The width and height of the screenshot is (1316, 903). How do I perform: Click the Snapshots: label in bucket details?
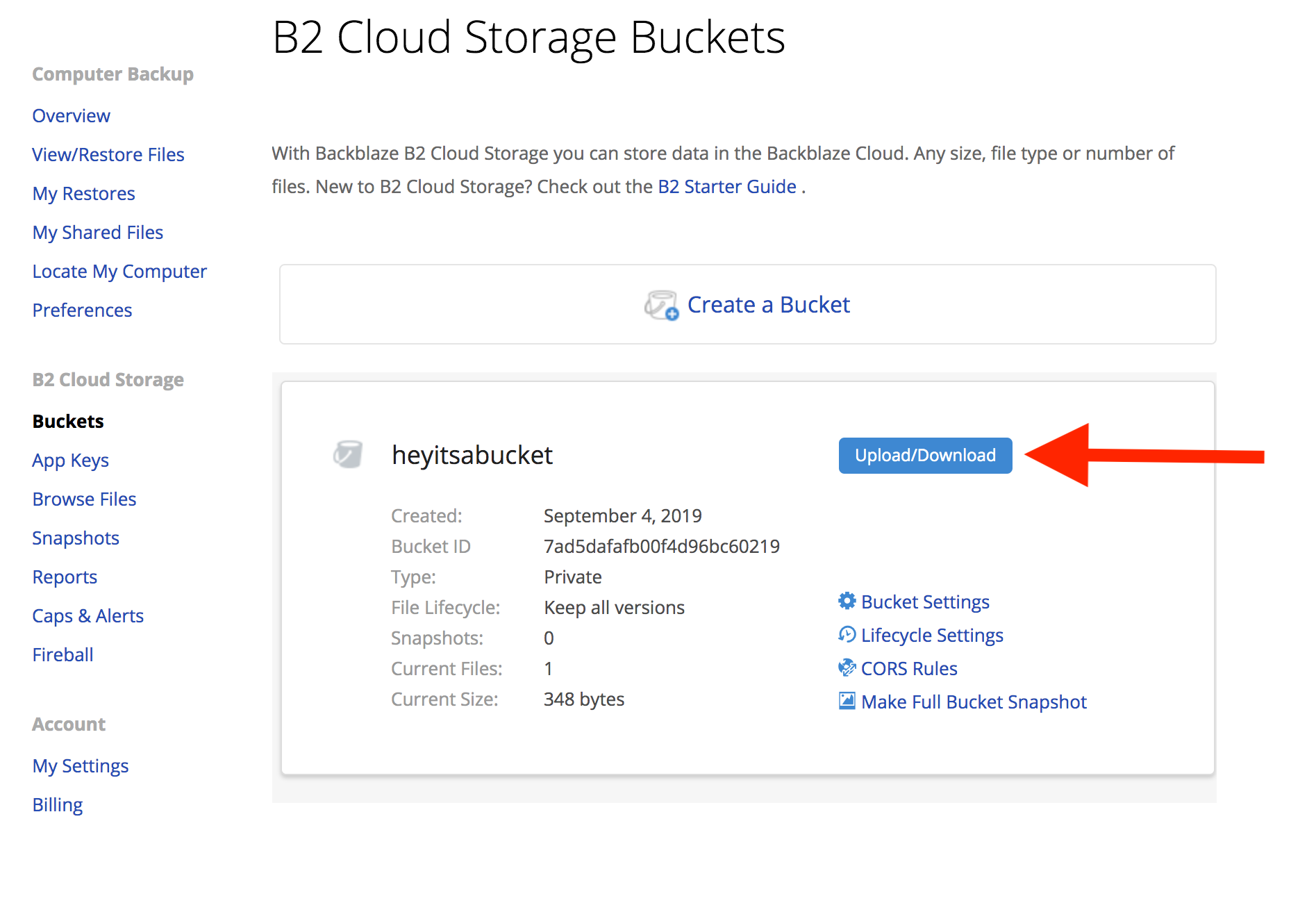[x=437, y=638]
